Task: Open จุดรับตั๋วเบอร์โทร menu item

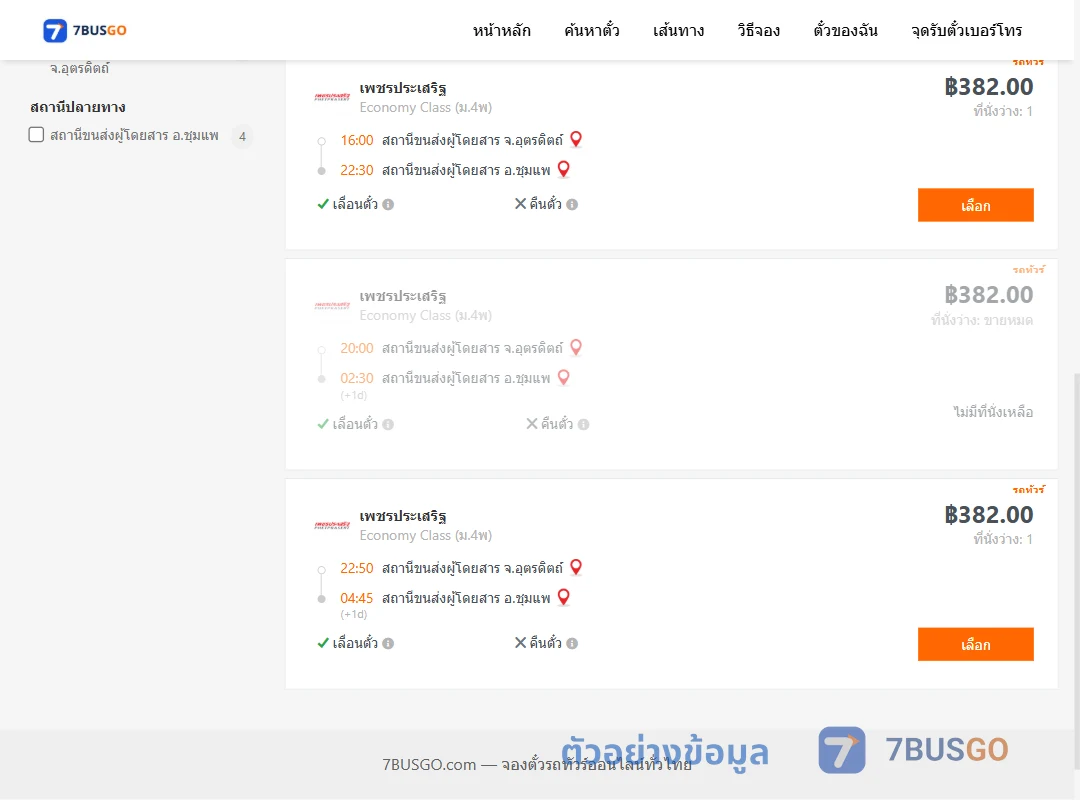Action: tap(966, 30)
